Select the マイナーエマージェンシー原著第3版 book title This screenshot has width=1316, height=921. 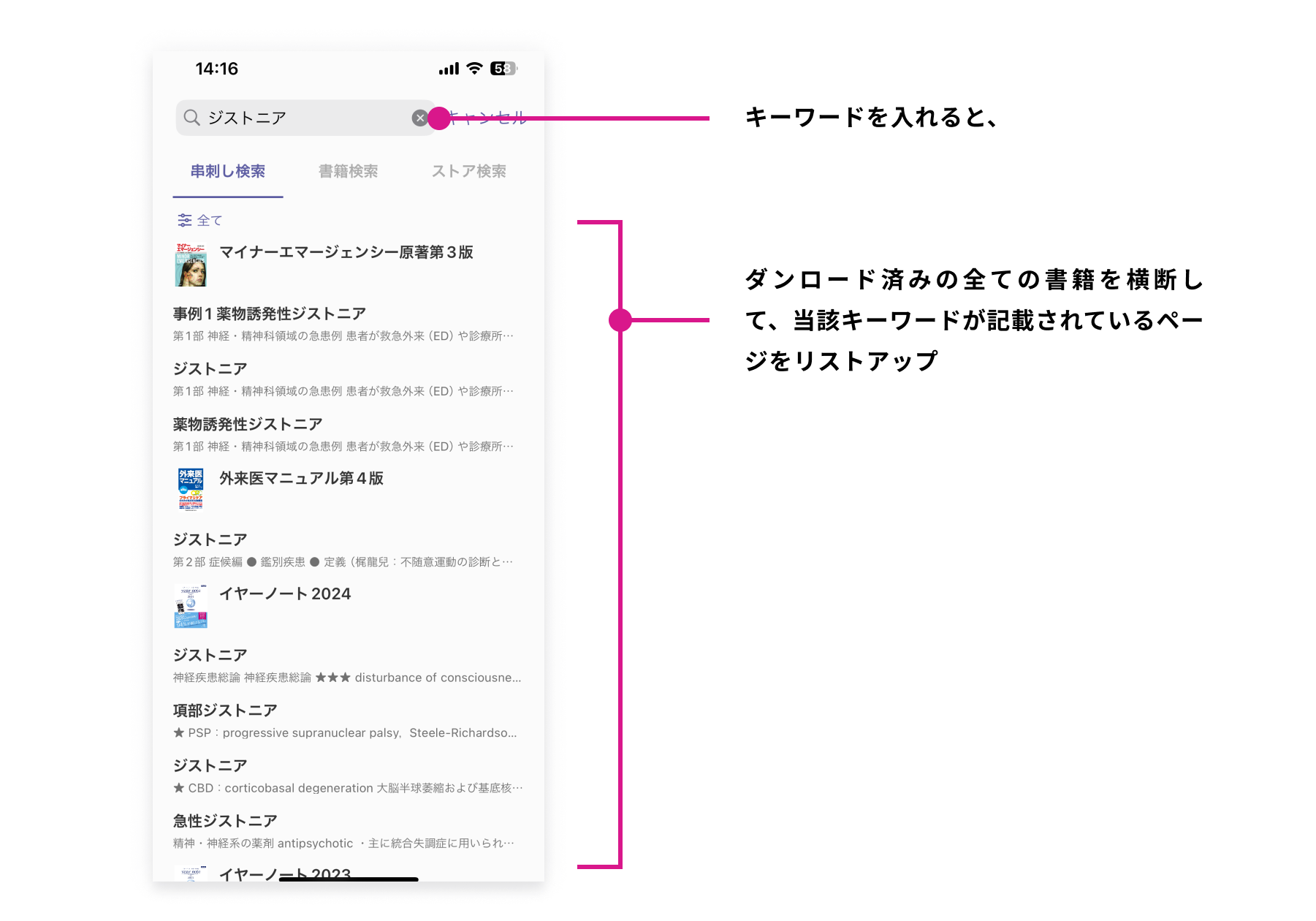tap(346, 252)
